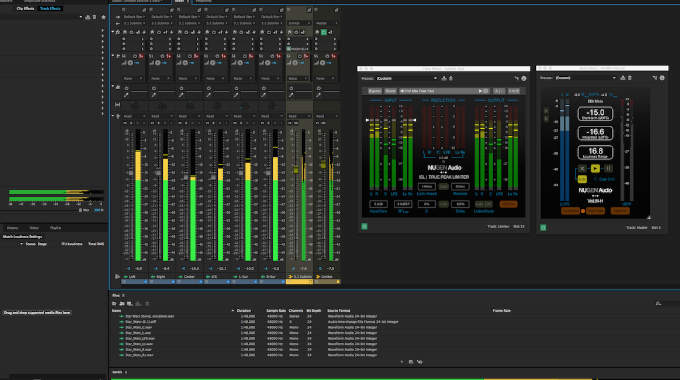Open the settings icon in limiter window header

click(523, 79)
